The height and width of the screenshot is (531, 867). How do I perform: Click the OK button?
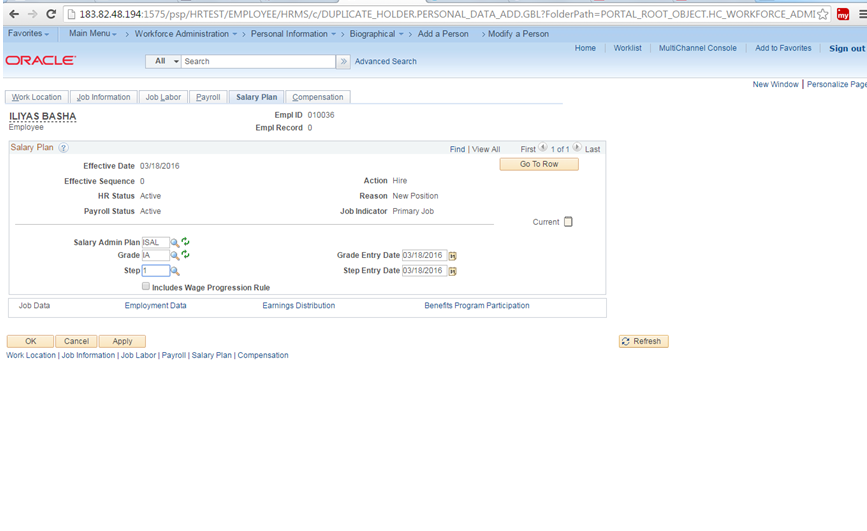30,341
